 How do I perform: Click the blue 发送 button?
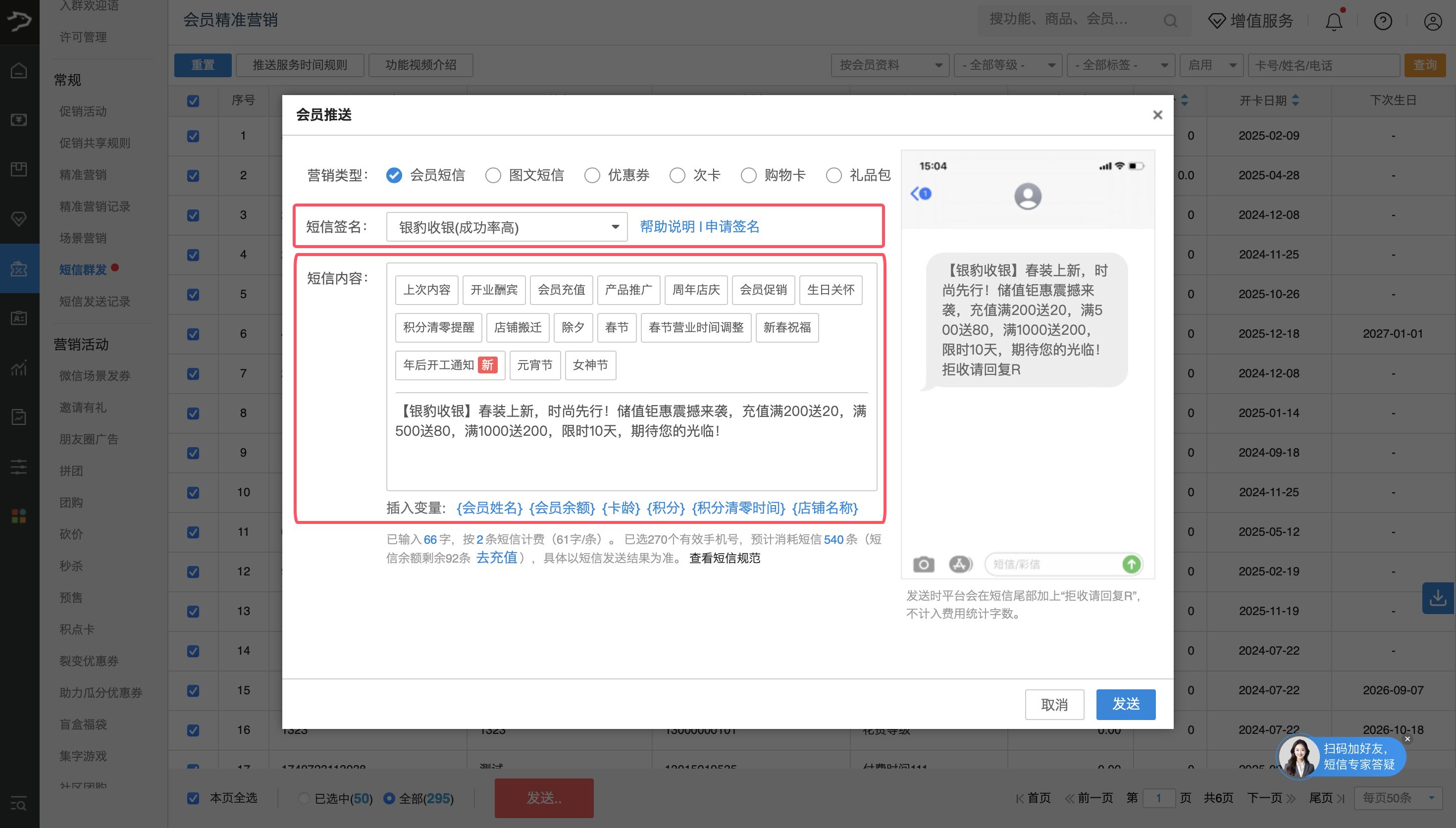coord(1125,704)
